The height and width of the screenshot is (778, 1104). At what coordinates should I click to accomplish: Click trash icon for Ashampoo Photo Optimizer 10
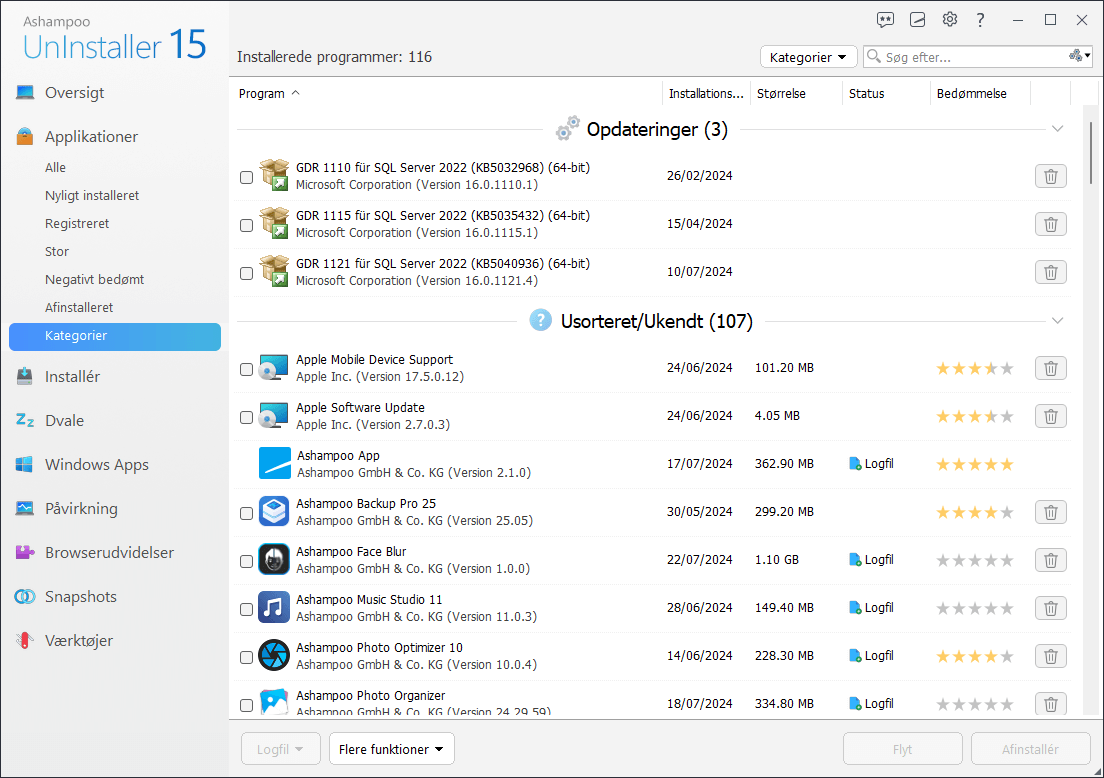click(x=1050, y=655)
